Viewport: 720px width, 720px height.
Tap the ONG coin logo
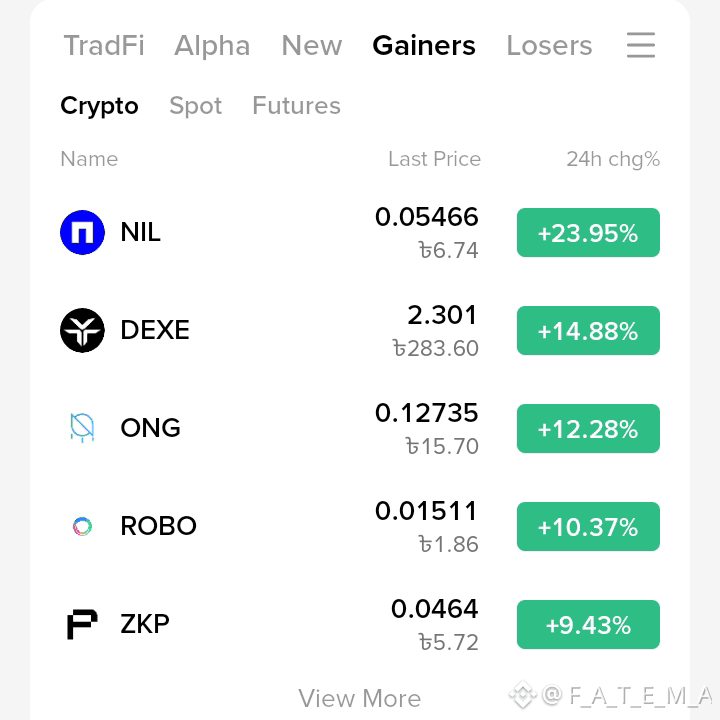pyautogui.click(x=83, y=428)
